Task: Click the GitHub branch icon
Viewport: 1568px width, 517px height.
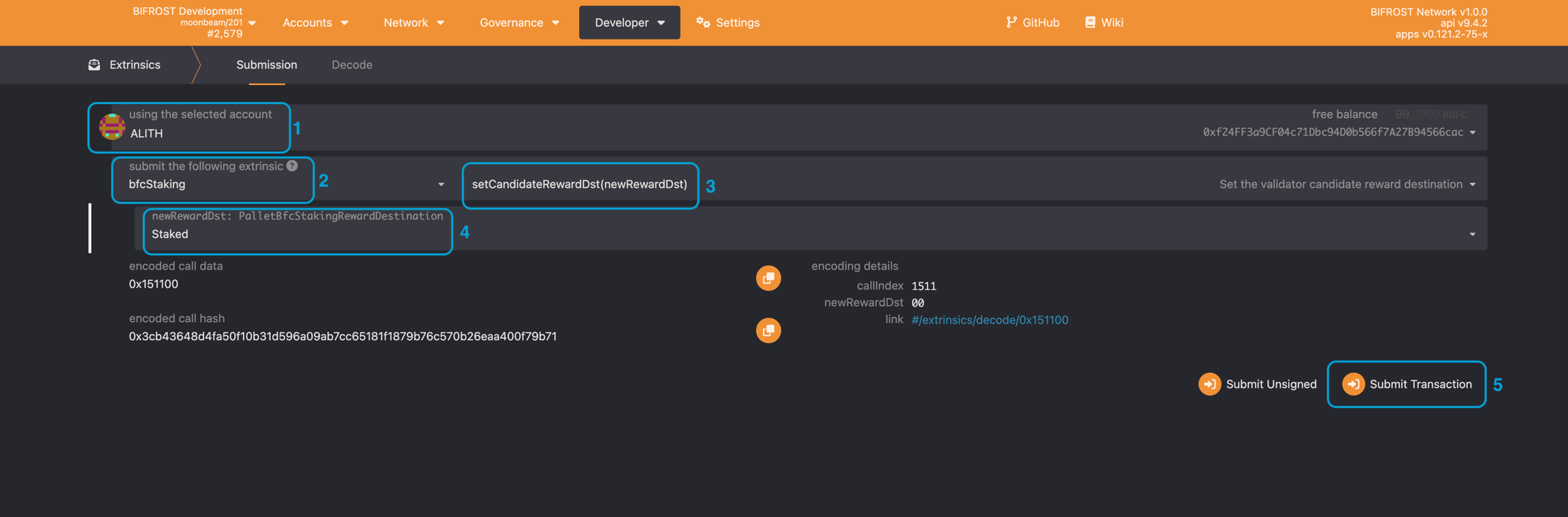Action: [1011, 22]
